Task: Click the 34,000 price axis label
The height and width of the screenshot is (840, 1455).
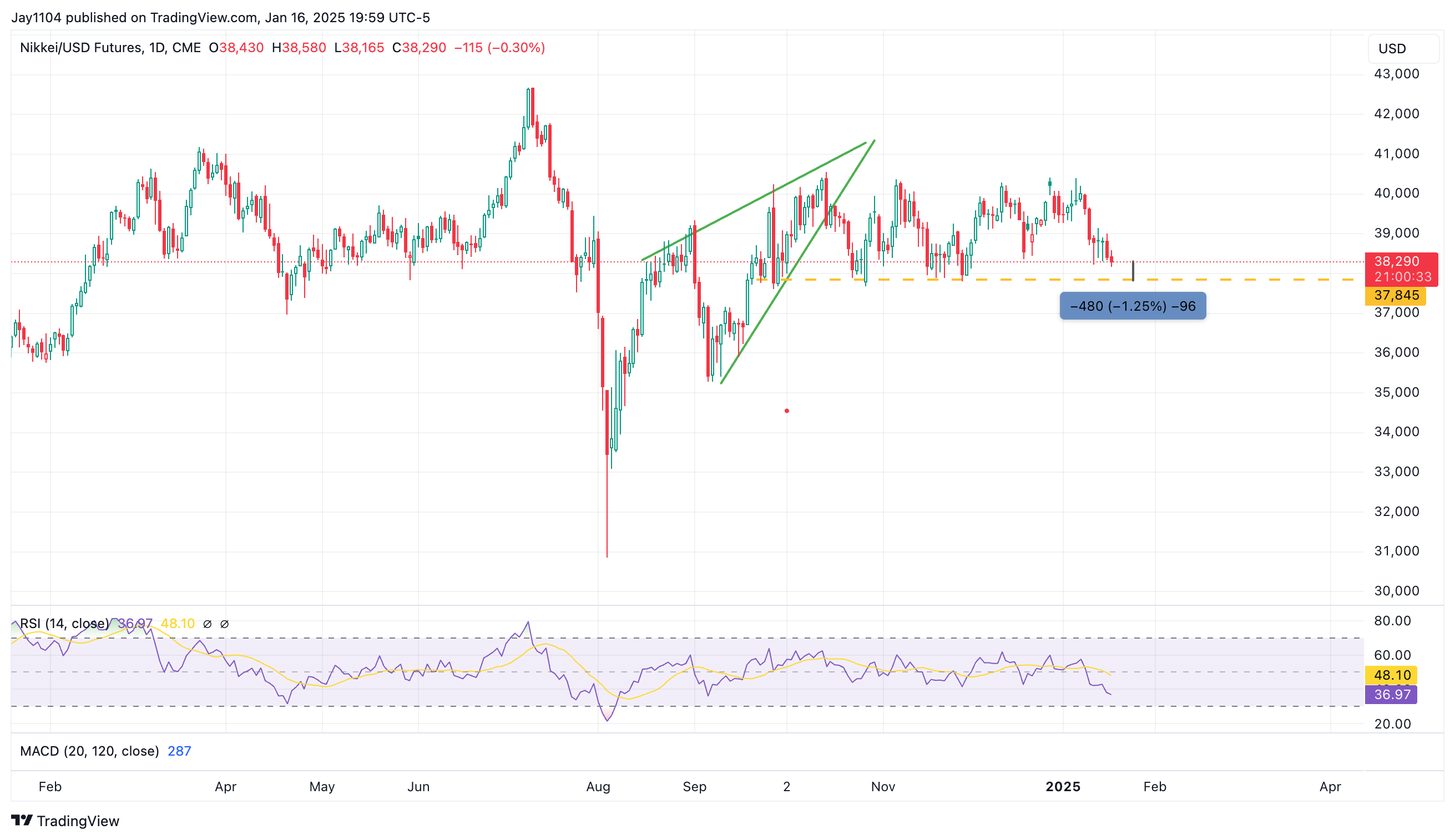Action: pos(1396,432)
